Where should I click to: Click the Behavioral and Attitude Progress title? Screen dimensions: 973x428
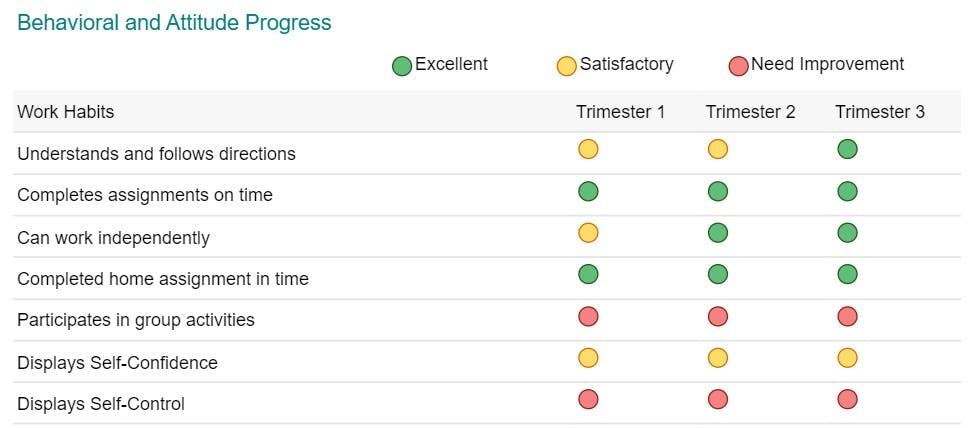tap(174, 23)
